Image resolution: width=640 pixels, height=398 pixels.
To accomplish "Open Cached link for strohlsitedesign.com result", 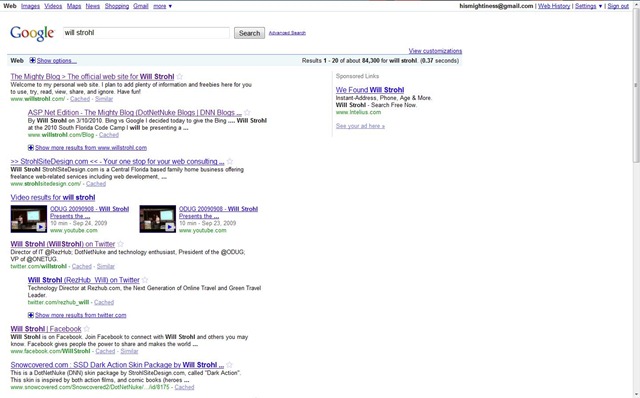I will tap(96, 184).
